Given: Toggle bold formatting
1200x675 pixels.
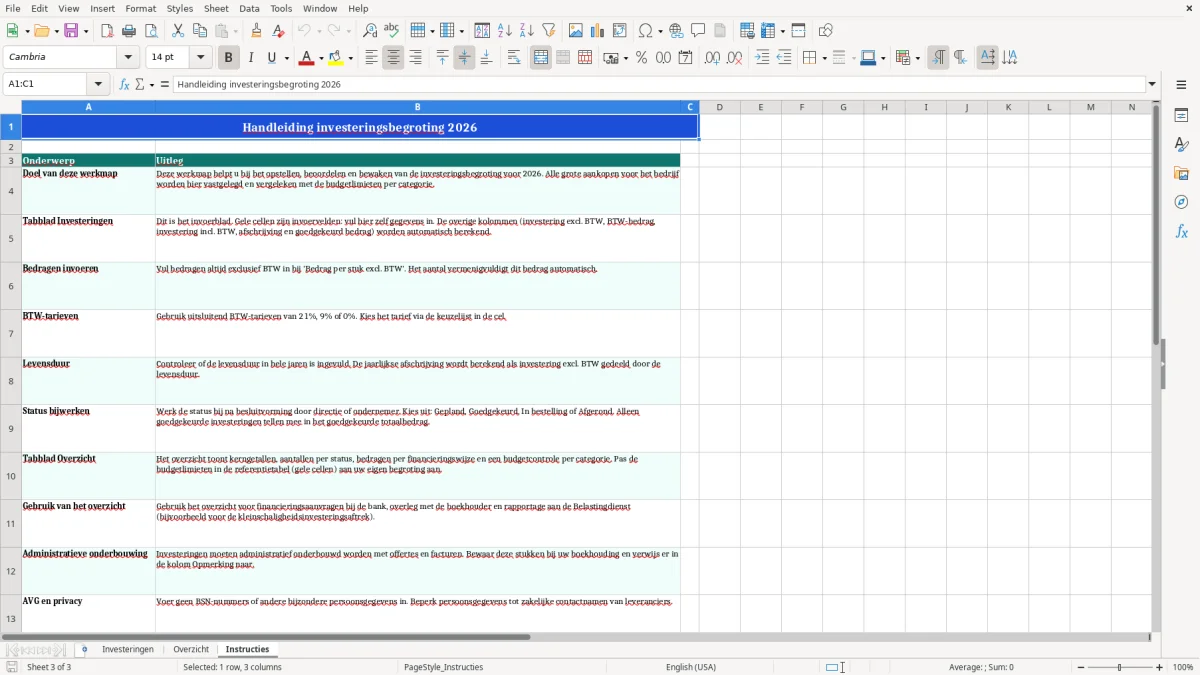Looking at the screenshot, I should [x=228, y=58].
